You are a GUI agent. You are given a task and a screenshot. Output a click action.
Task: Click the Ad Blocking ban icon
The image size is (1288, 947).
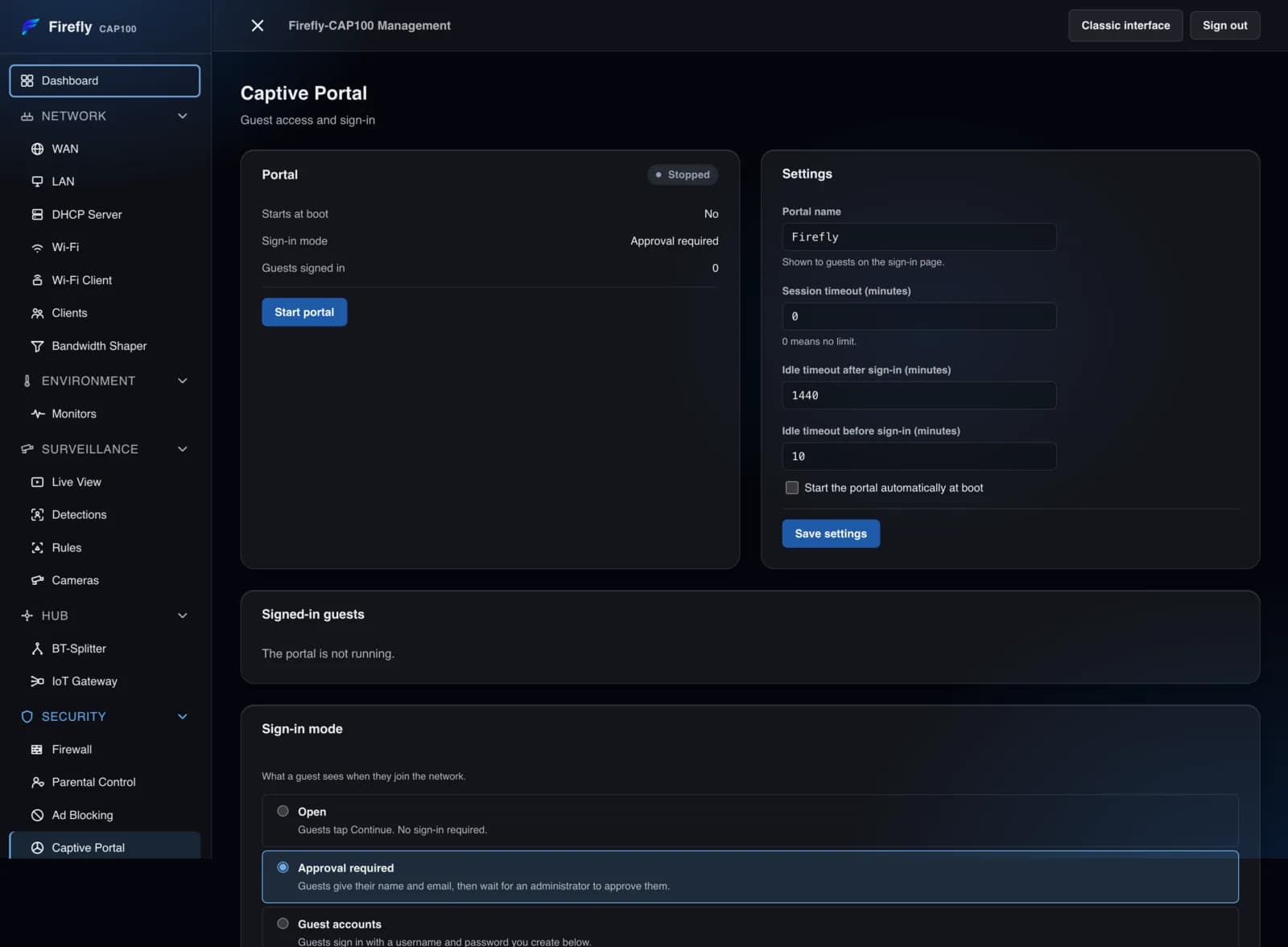click(37, 815)
